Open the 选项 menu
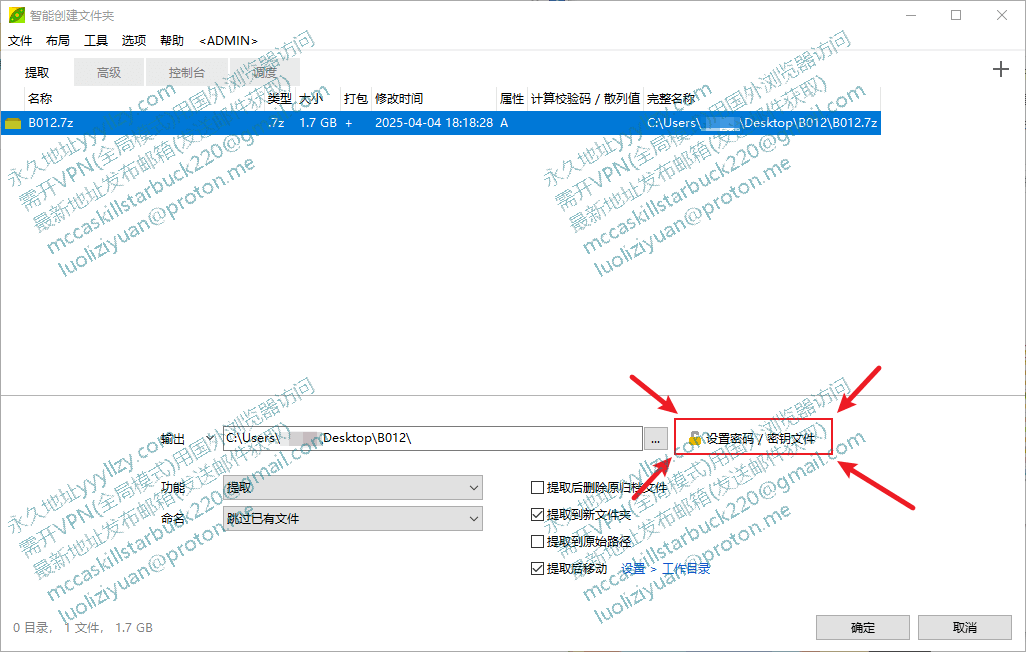 pyautogui.click(x=133, y=41)
